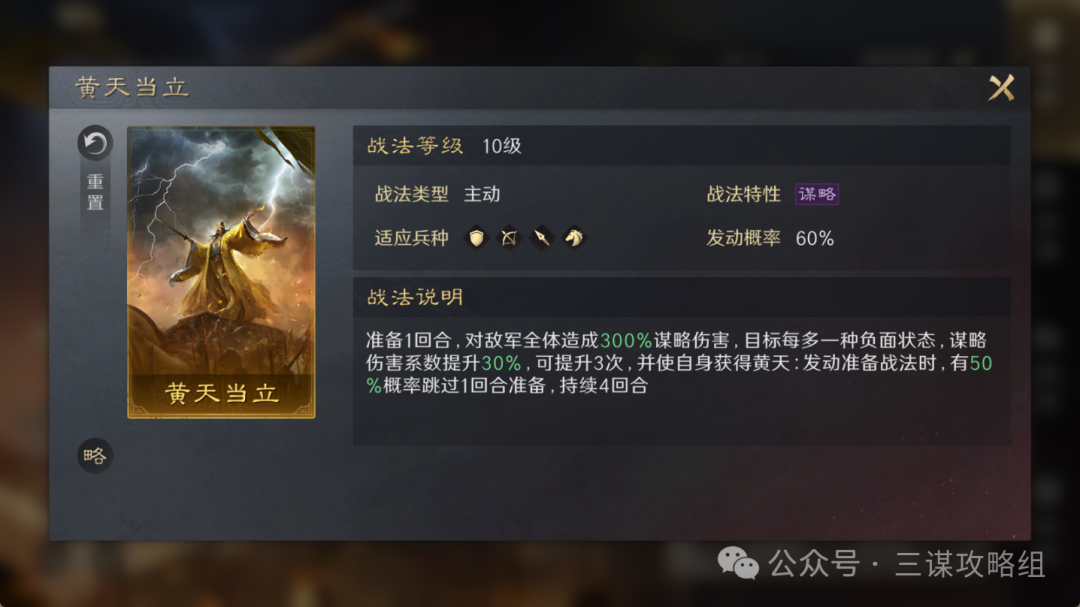Click the 发动概率 60% value
This screenshot has width=1080, height=607.
[815, 238]
